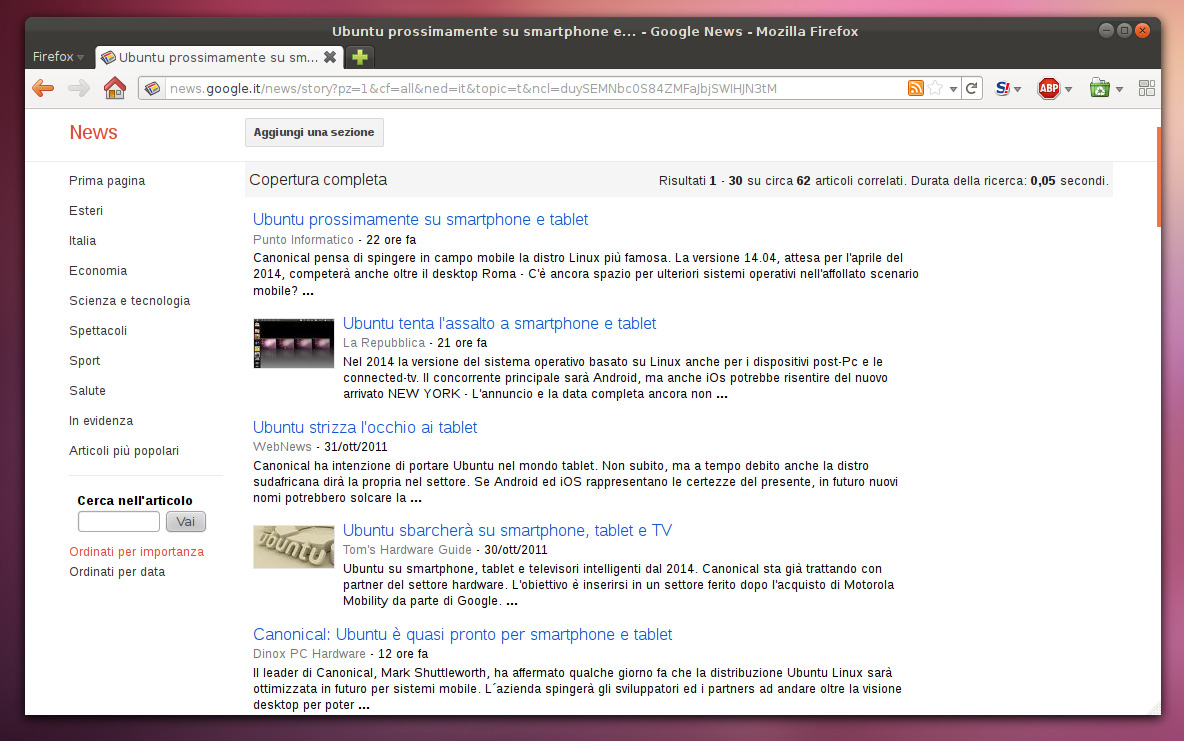Bookmark page with the star icon
1184x741 pixels.
(x=936, y=88)
